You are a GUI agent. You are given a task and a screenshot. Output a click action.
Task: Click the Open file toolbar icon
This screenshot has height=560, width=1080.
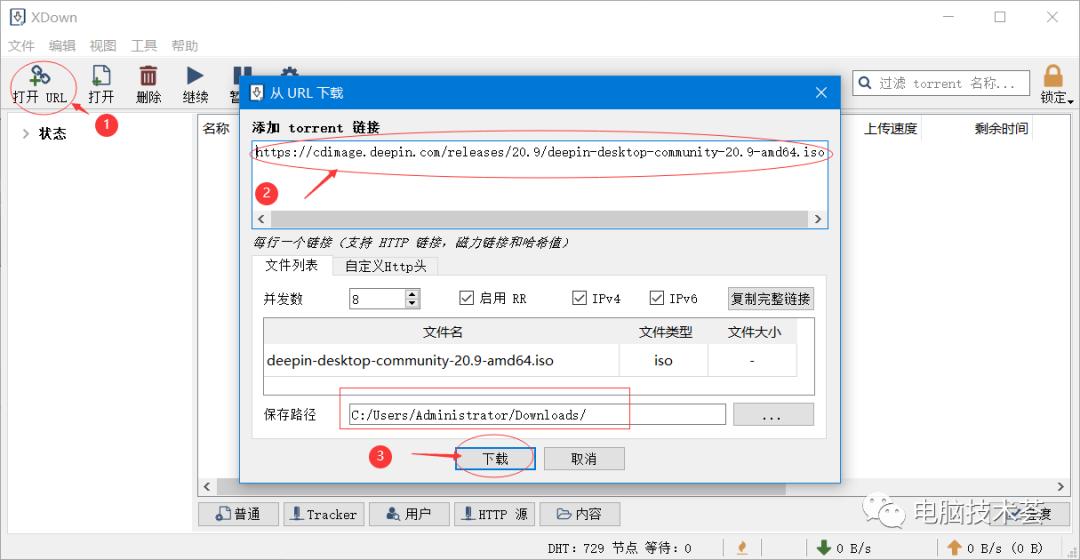(101, 76)
